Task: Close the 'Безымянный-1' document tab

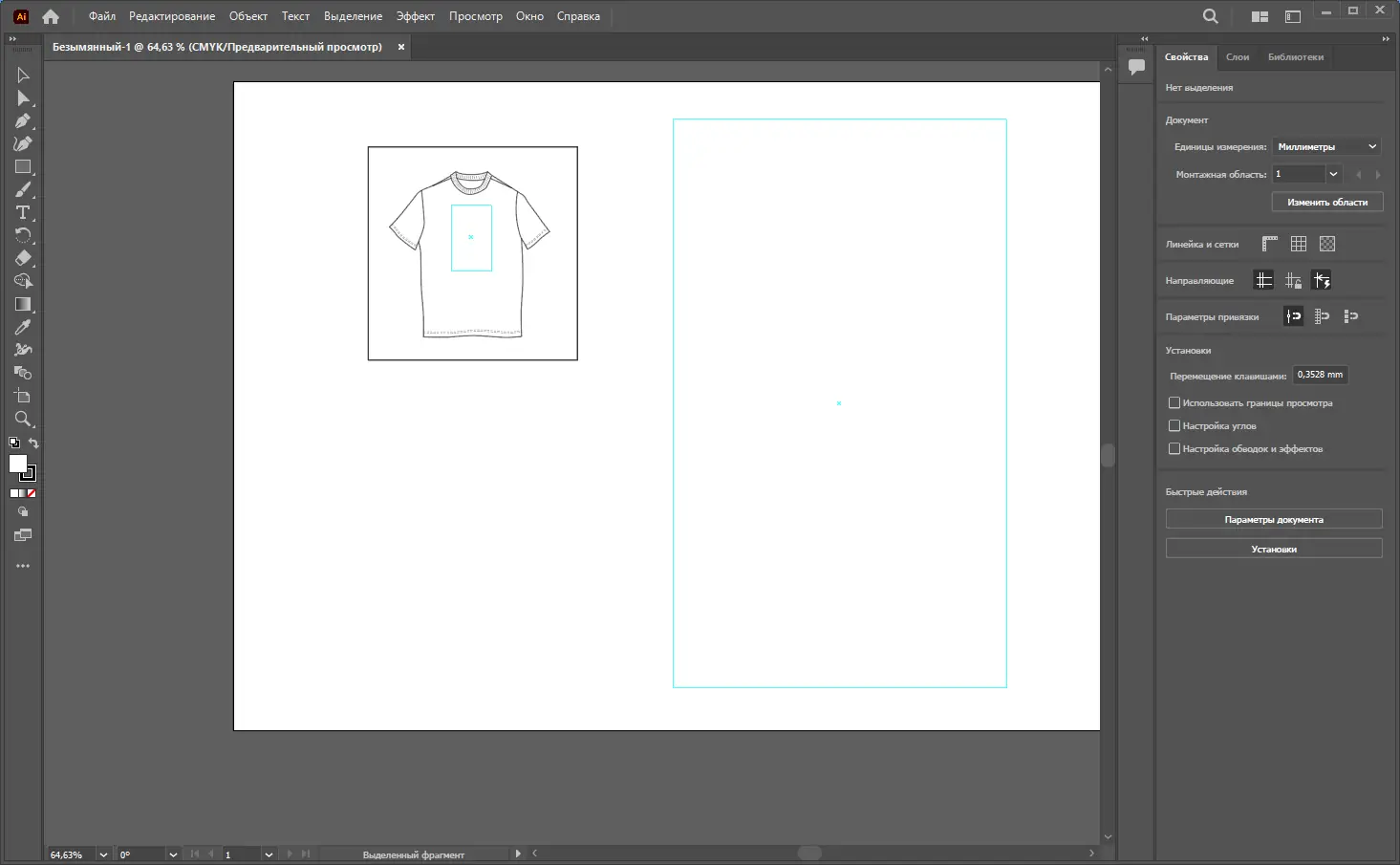Action: 401,47
